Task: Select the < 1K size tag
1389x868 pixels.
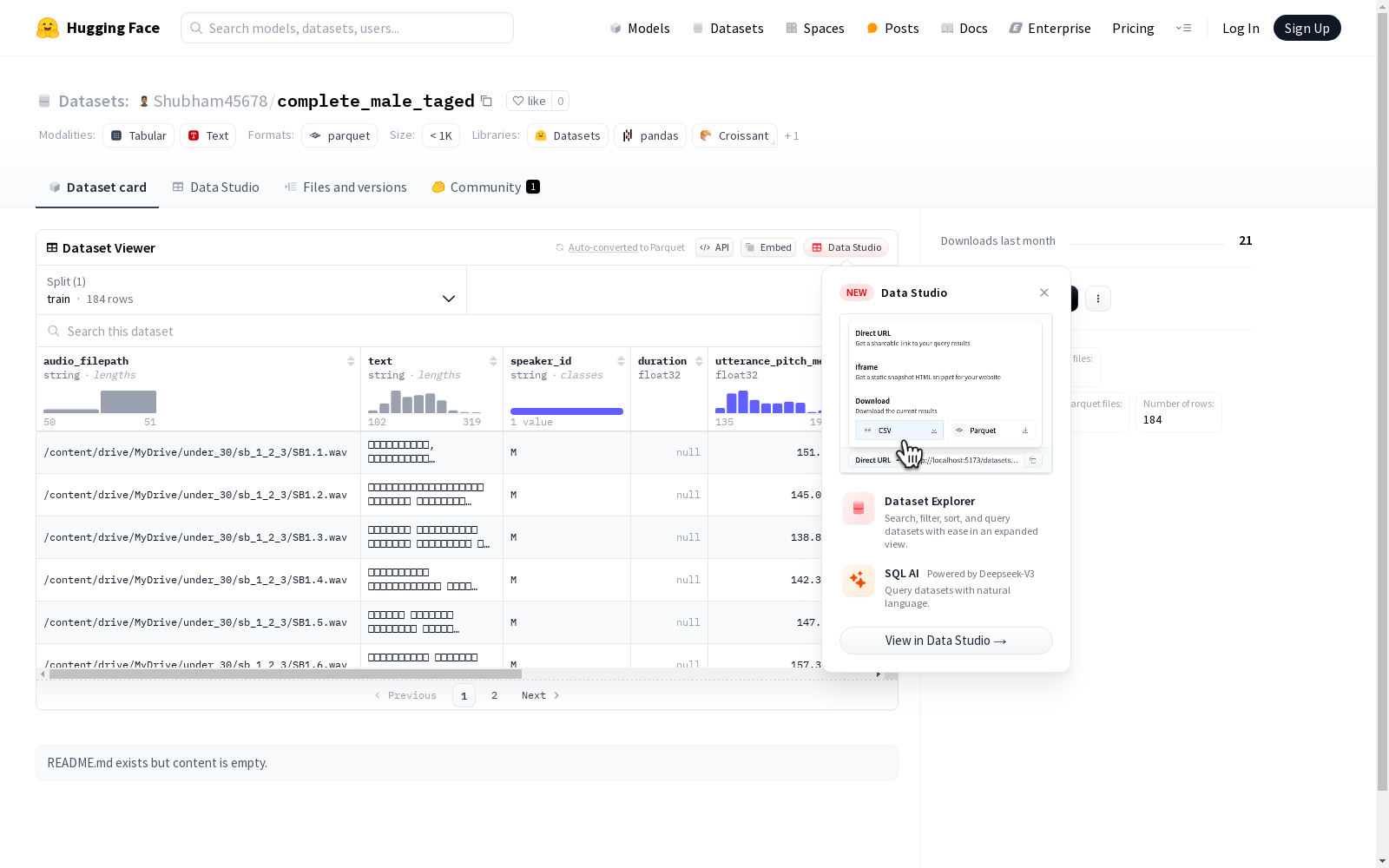Action: (441, 135)
